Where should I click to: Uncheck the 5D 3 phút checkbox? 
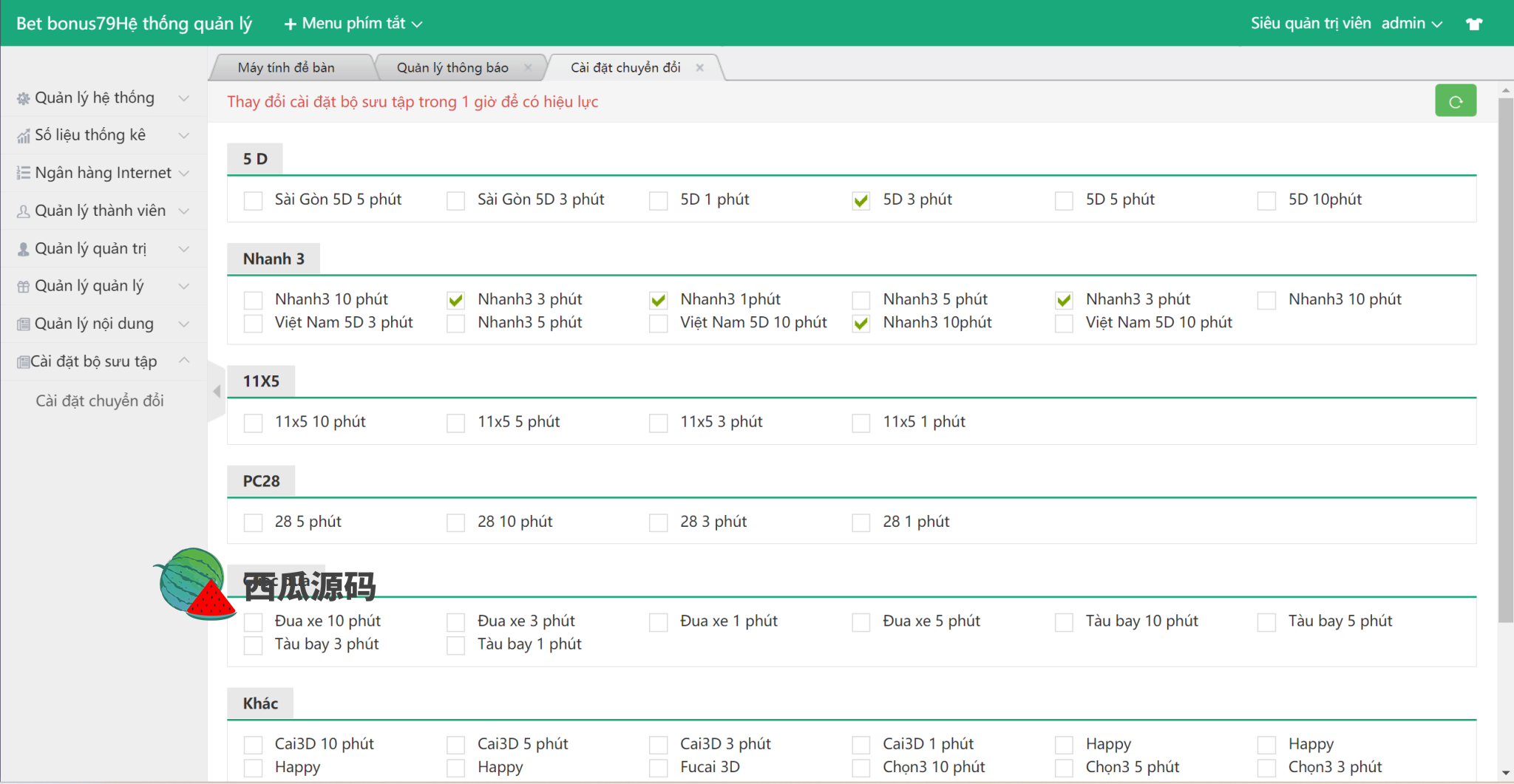[860, 200]
